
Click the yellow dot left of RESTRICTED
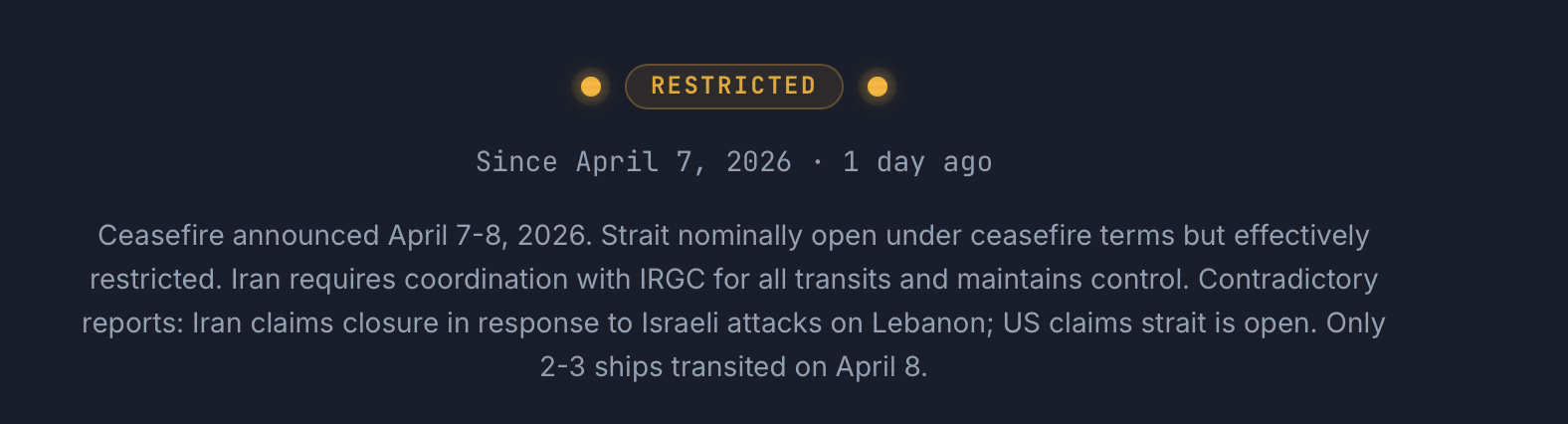[x=591, y=87]
